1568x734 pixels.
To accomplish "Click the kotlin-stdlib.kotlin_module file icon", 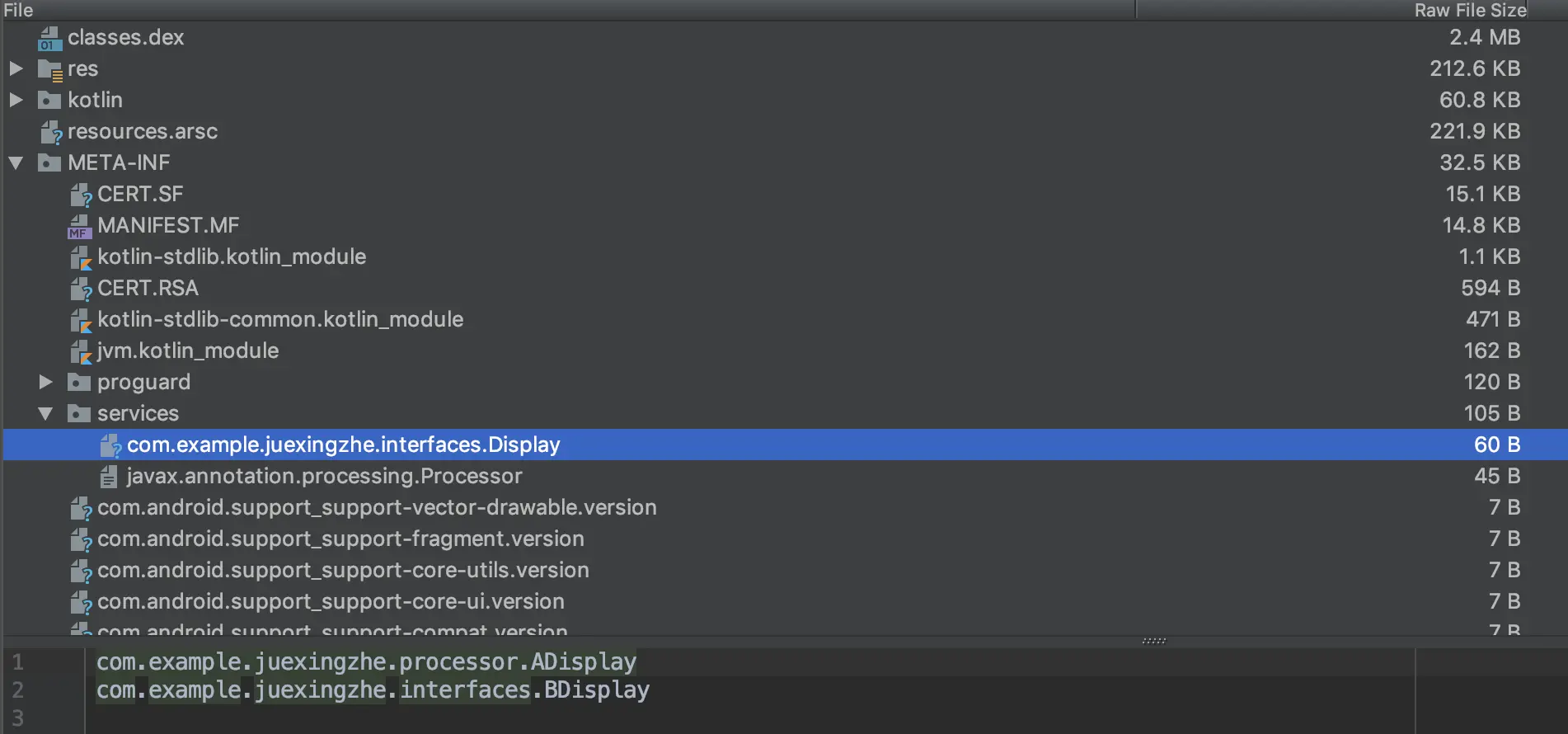I will (80, 257).
